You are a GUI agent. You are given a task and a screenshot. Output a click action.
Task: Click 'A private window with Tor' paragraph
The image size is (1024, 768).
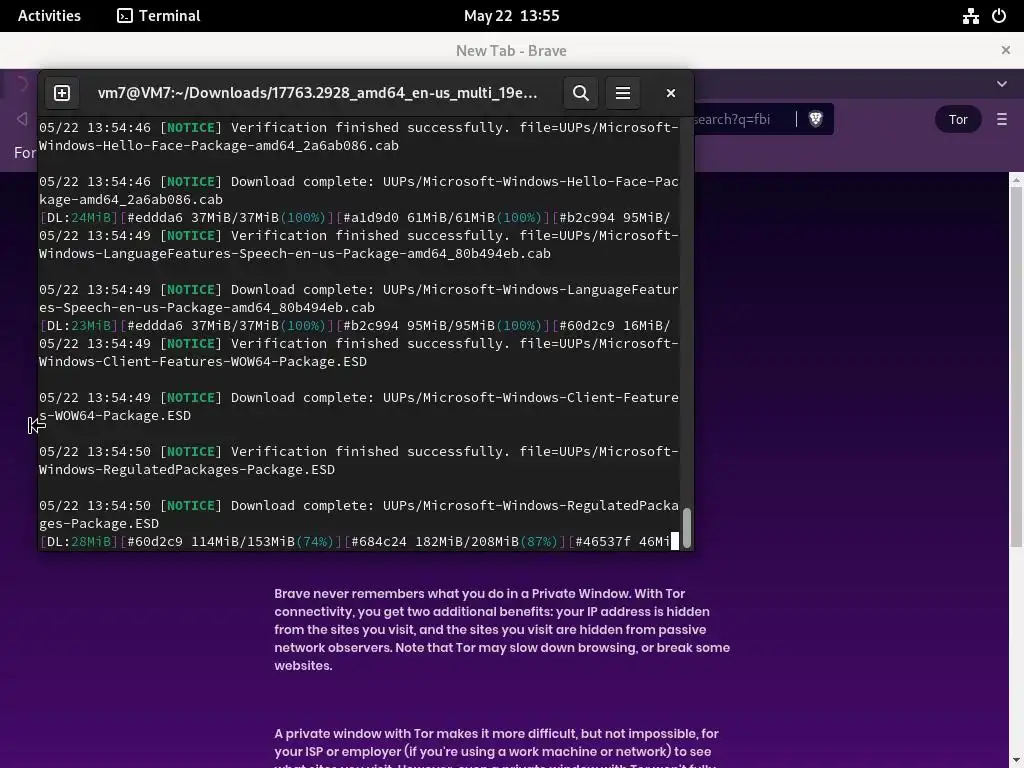pyautogui.click(x=496, y=747)
